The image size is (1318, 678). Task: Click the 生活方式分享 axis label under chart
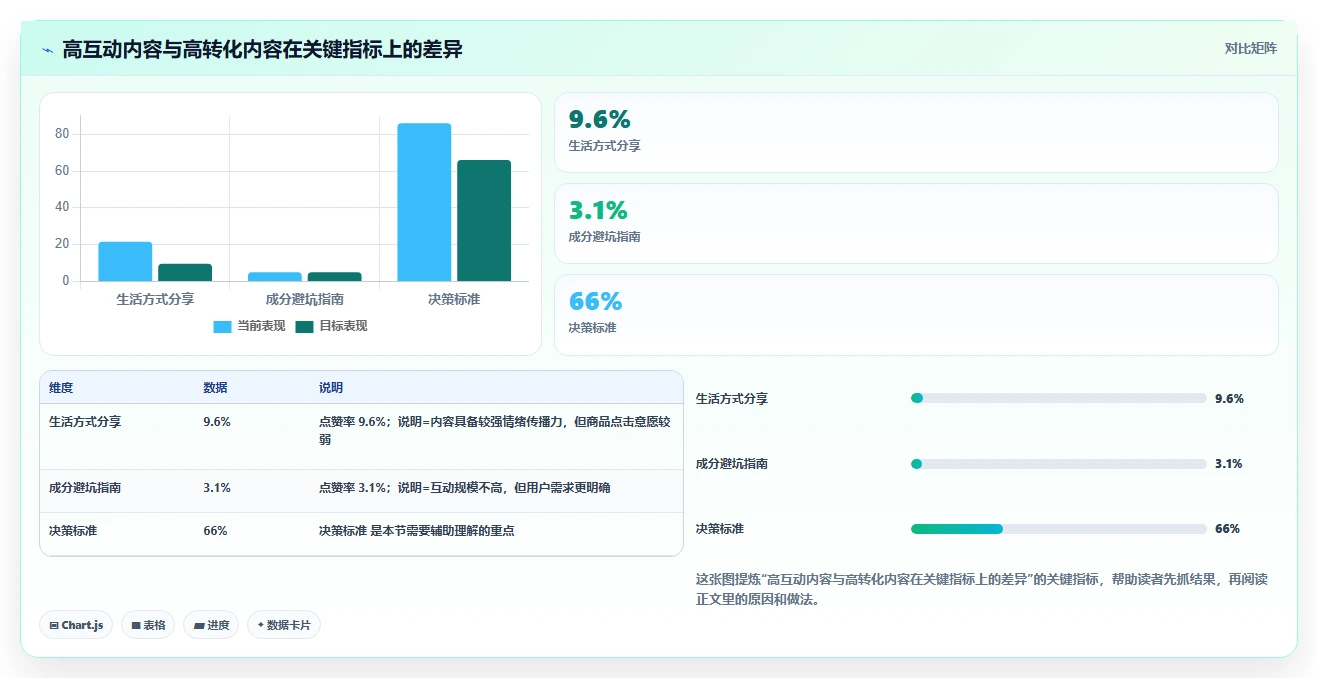click(x=155, y=298)
